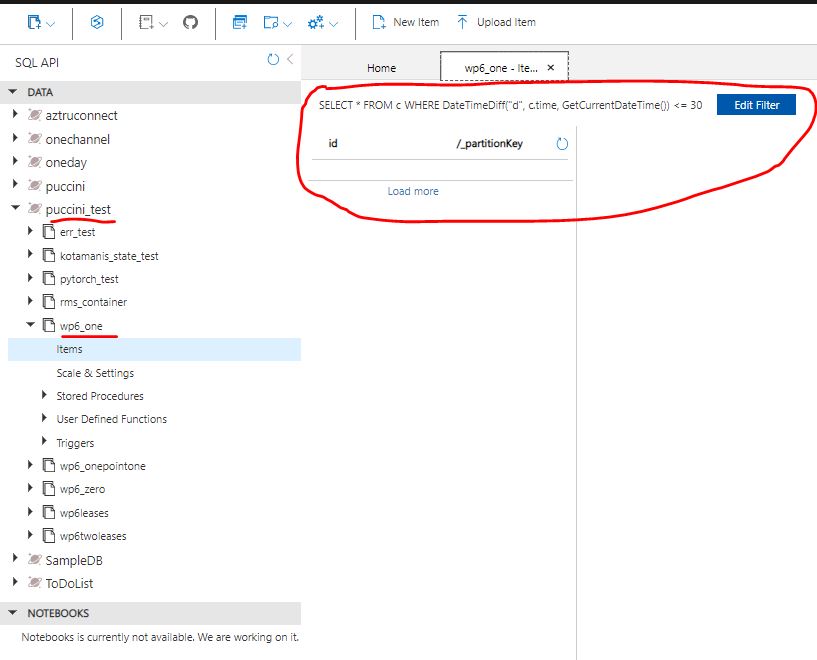
Task: Collapse the NOTEBOOKS section
Action: pyautogui.click(x=13, y=613)
